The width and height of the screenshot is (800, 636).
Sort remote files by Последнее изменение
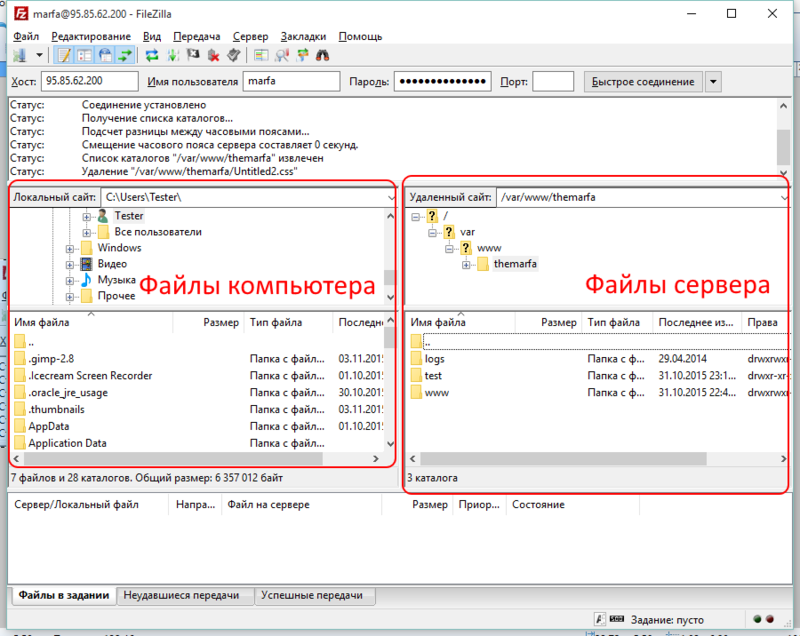tap(696, 322)
